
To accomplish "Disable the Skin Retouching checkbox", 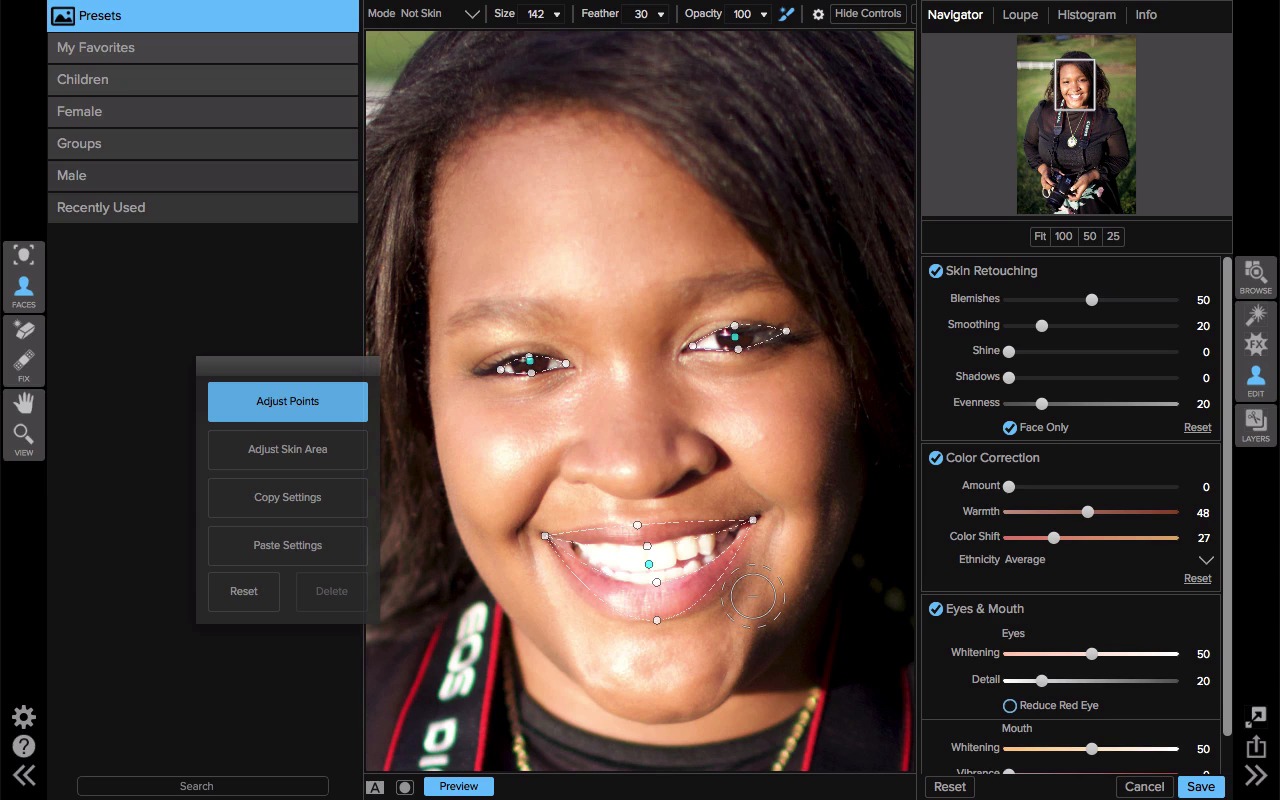I will pyautogui.click(x=936, y=271).
